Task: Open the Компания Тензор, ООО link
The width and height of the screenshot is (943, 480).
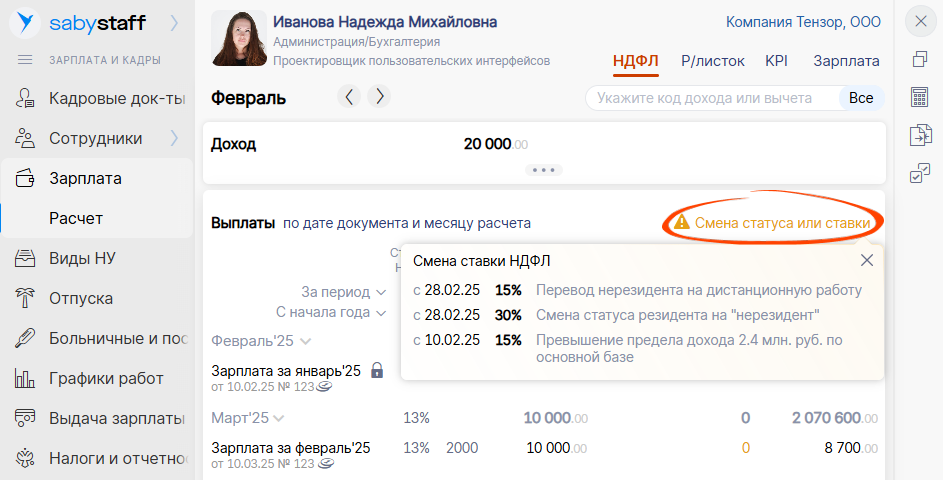Action: pyautogui.click(x=802, y=22)
